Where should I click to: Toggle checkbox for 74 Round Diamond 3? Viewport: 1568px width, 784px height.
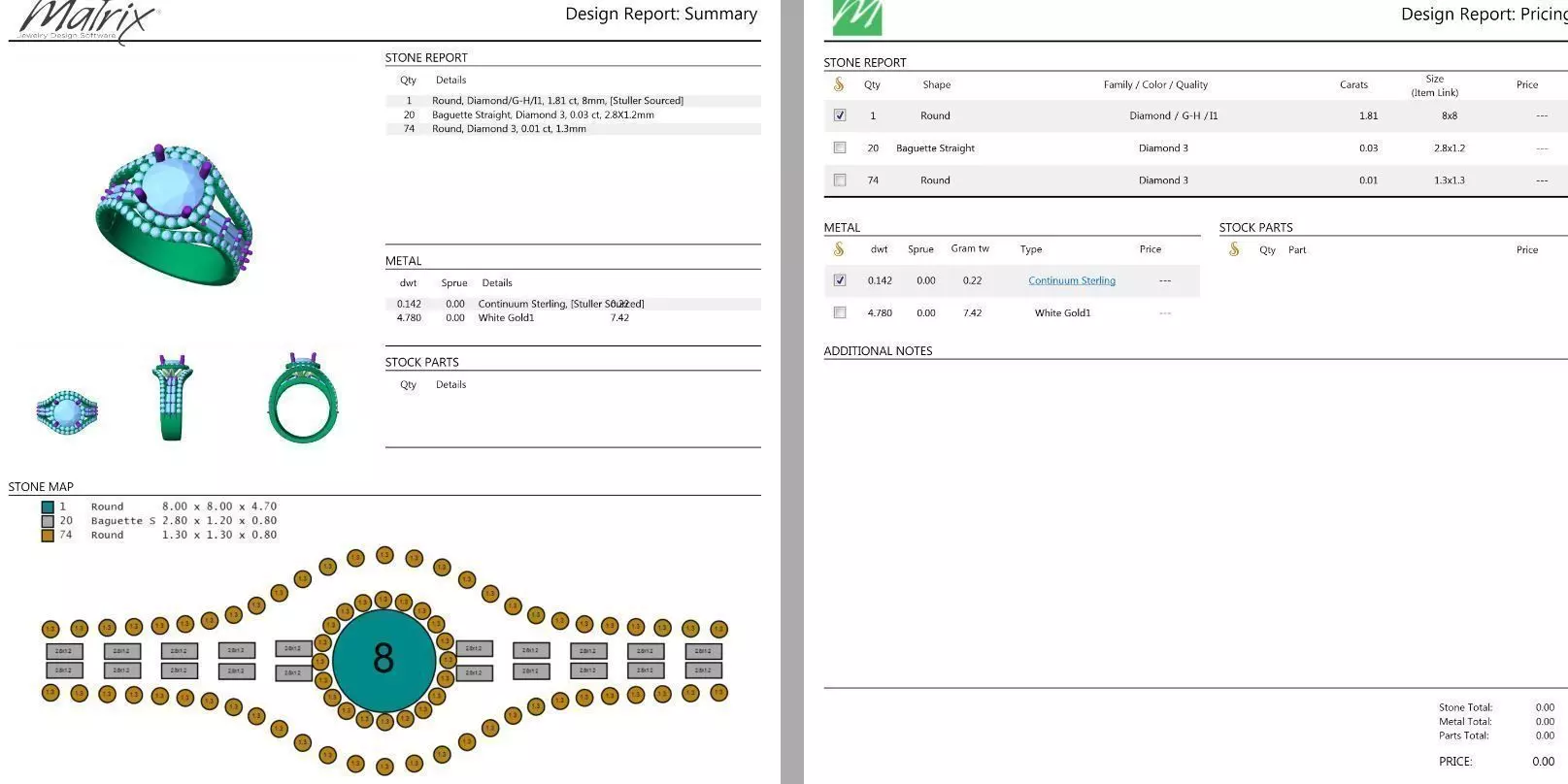(840, 180)
